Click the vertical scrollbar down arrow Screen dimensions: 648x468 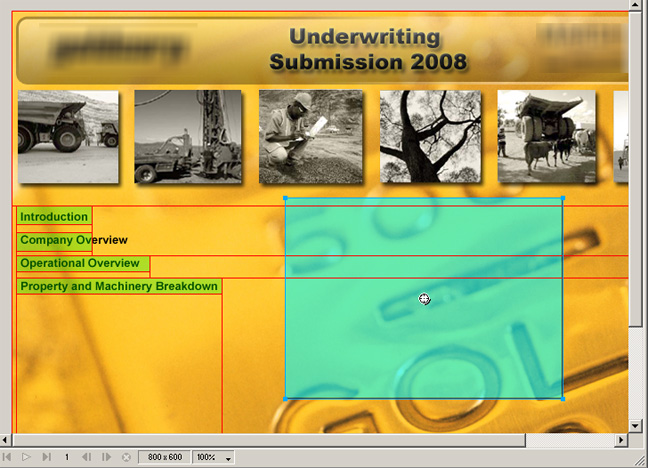(635, 426)
